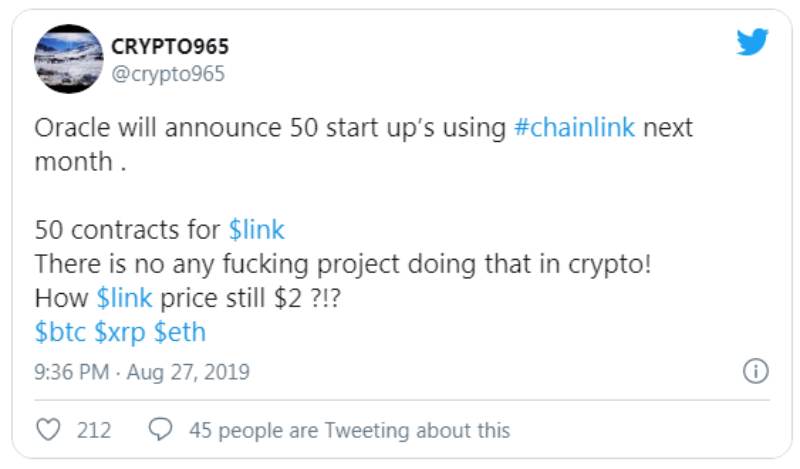800x469 pixels.
Task: Click the 212 likes count
Action: pos(94,430)
